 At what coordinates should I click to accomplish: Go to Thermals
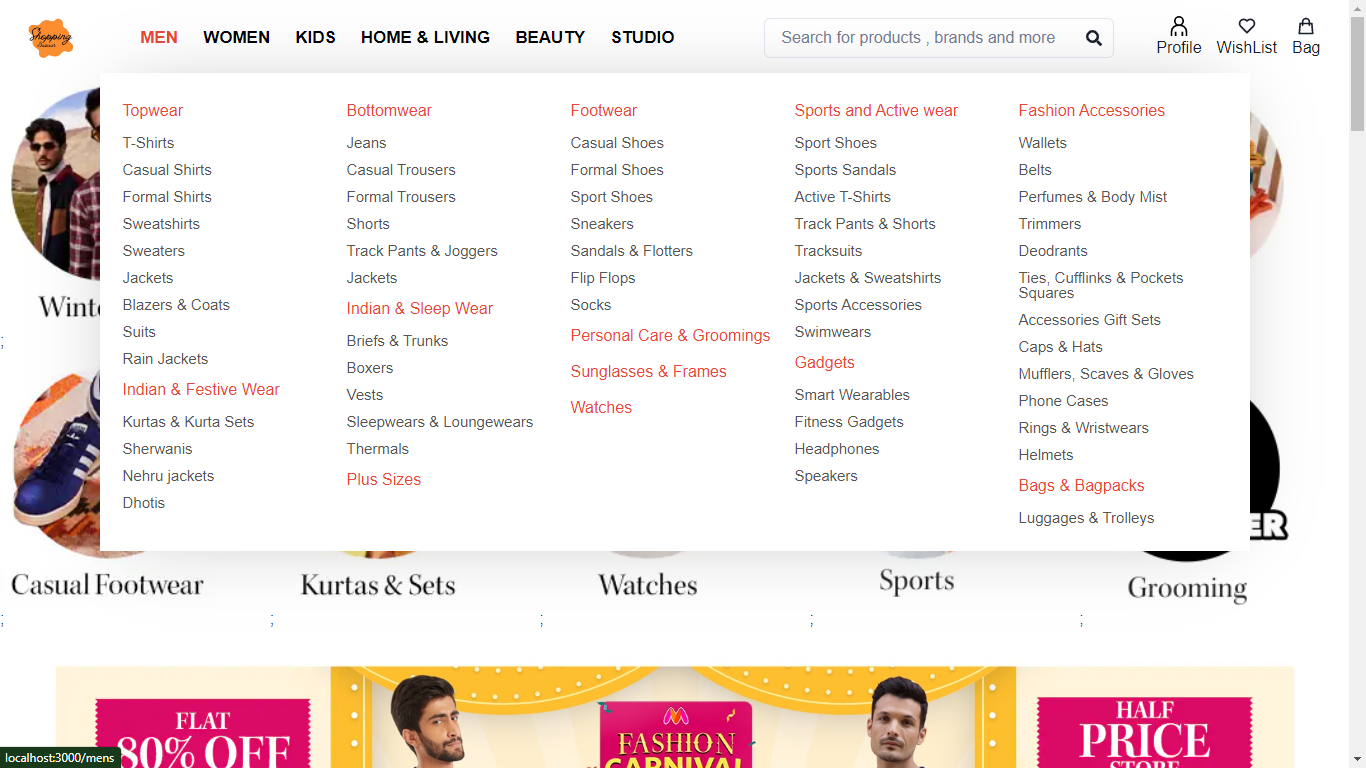pyautogui.click(x=378, y=449)
